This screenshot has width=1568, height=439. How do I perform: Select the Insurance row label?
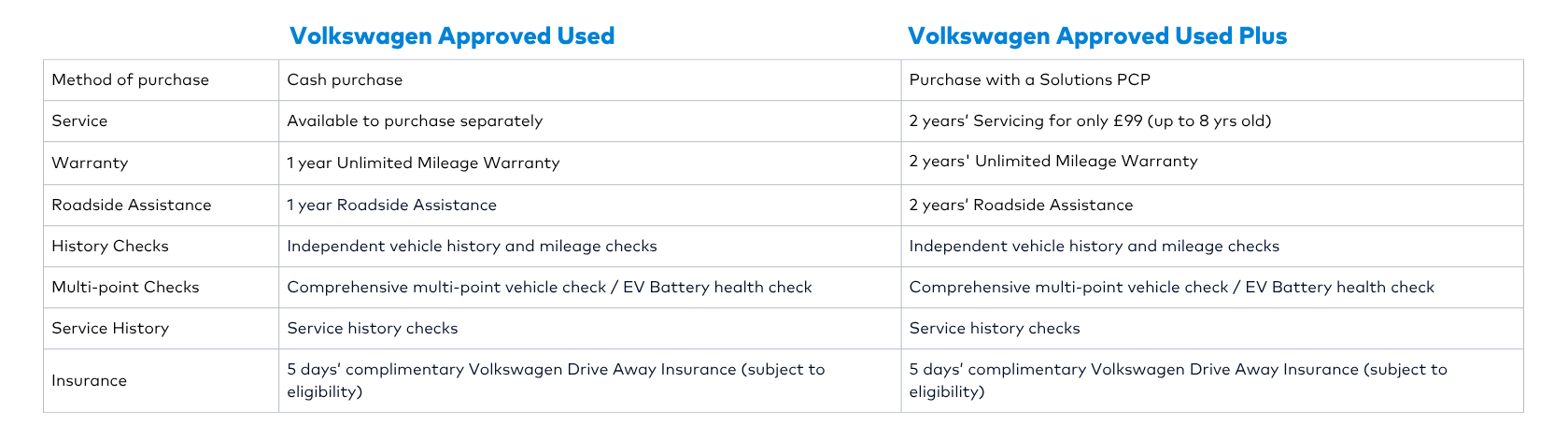89,381
